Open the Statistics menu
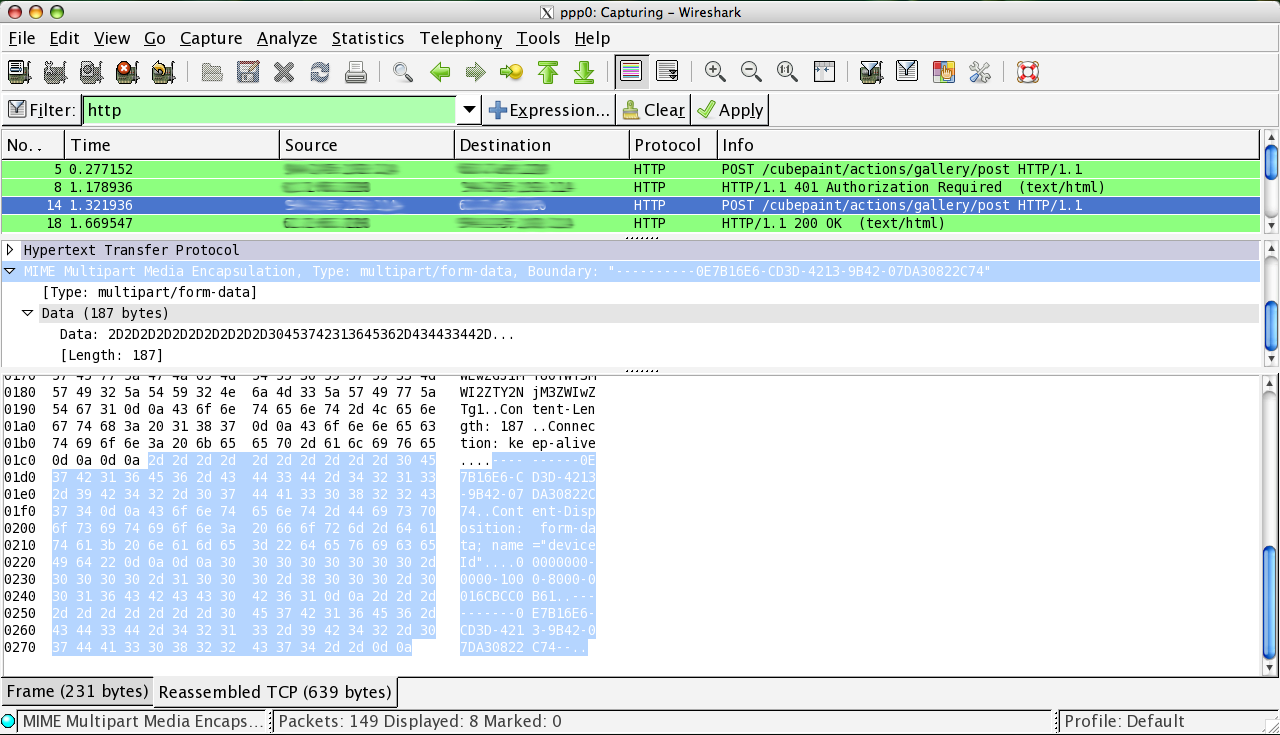Screen dimensions: 1280x735 pos(368,38)
